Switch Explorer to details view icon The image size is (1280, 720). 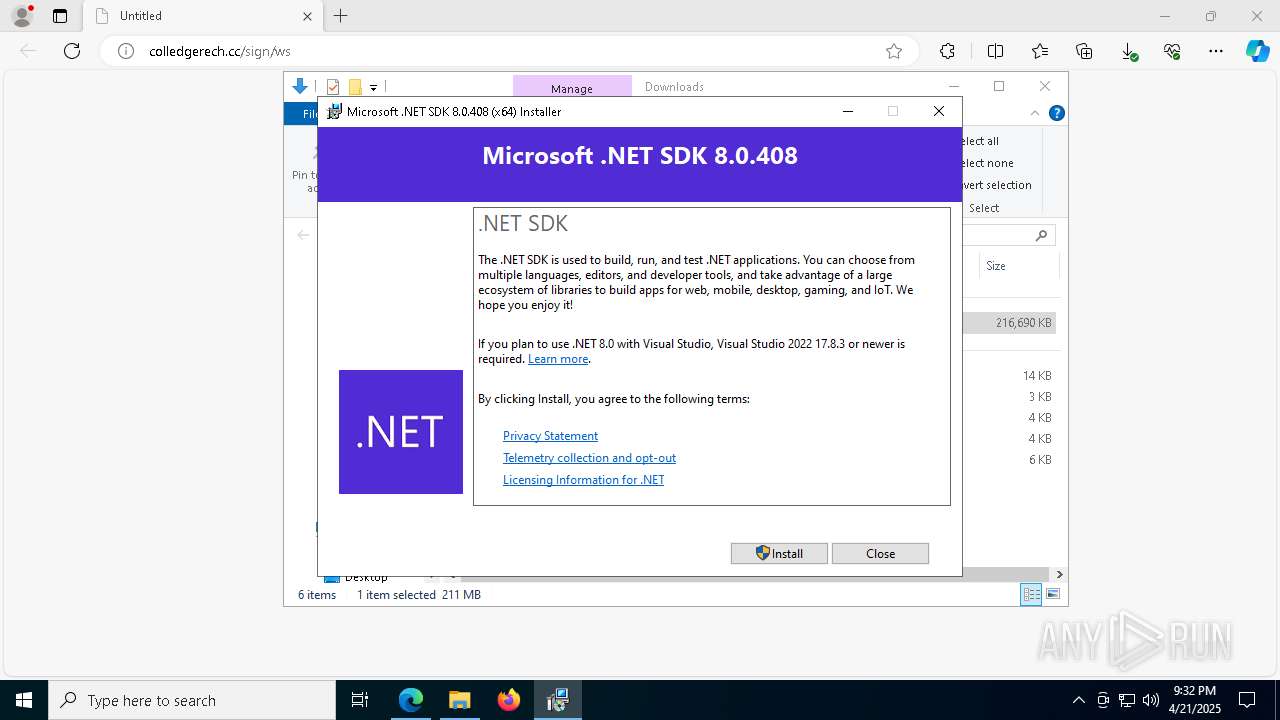pos(1031,595)
